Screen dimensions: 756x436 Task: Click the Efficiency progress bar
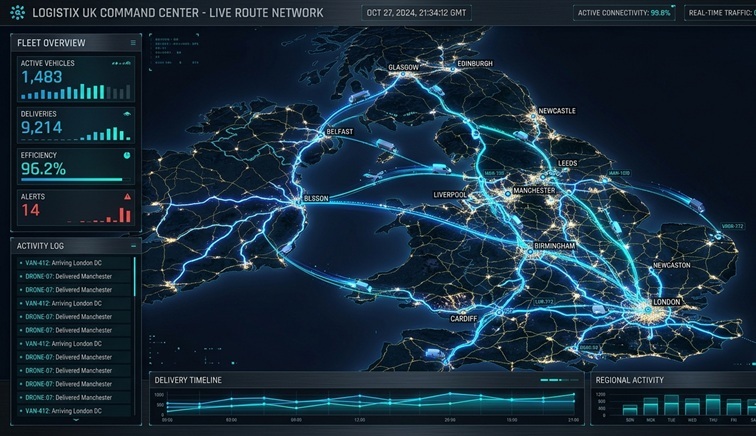72,180
